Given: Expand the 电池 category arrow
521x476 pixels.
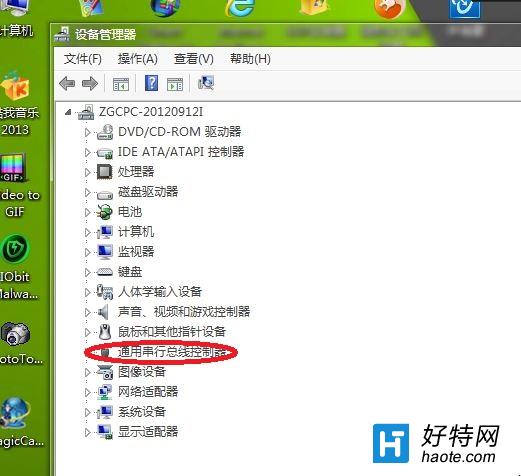Looking at the screenshot, I should coord(88,212).
